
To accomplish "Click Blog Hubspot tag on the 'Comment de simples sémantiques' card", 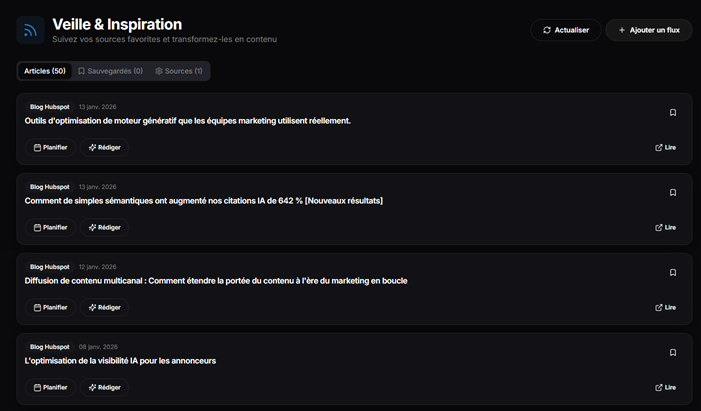I will pos(50,187).
